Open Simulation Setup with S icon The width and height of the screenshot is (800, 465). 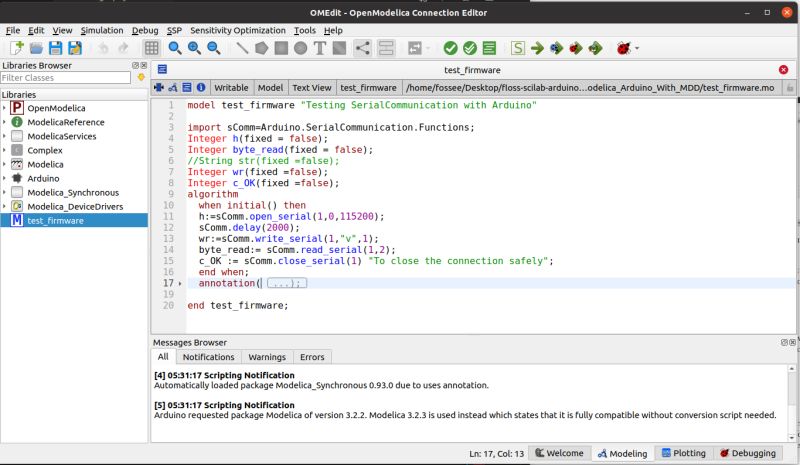pyautogui.click(x=517, y=48)
